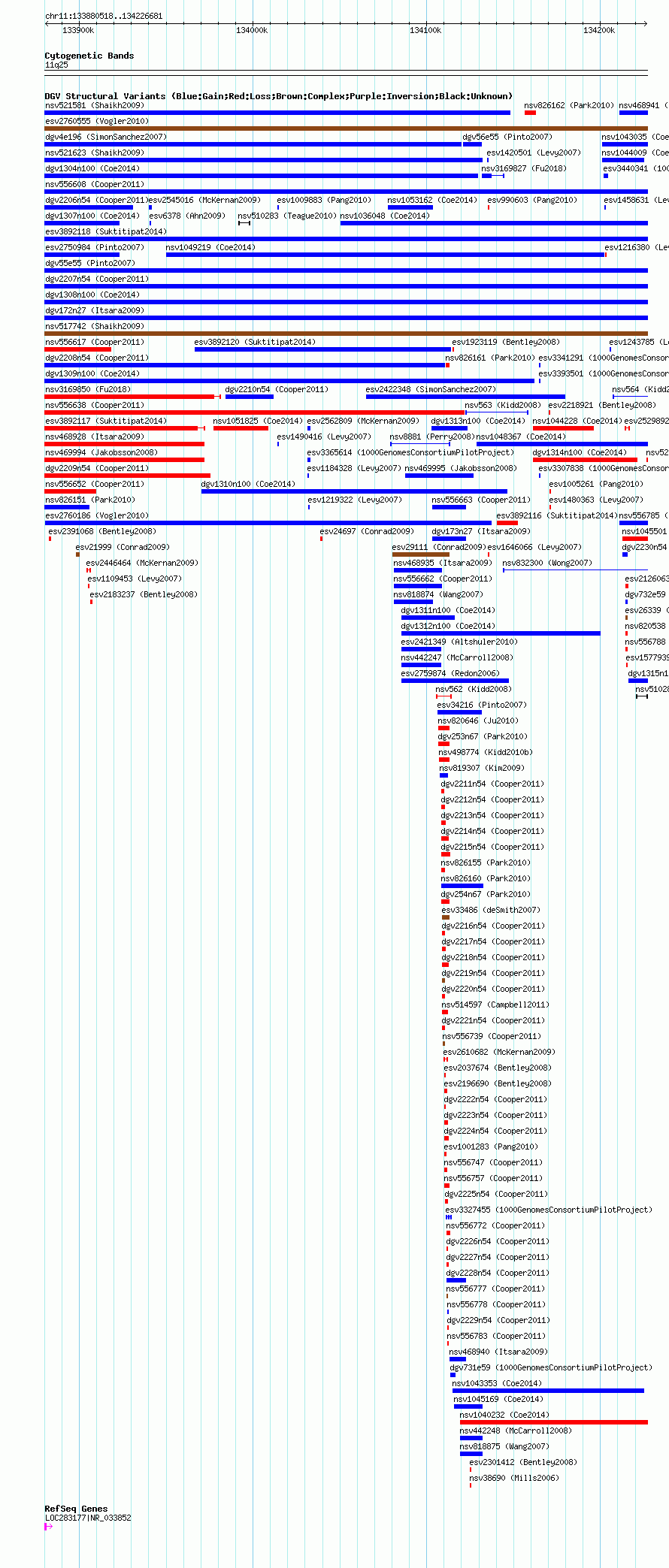The width and height of the screenshot is (669, 1568).
Task: Open the esv3365614 (1000GenomesConsortiumPilotProject) variant label
Action: click(410, 453)
